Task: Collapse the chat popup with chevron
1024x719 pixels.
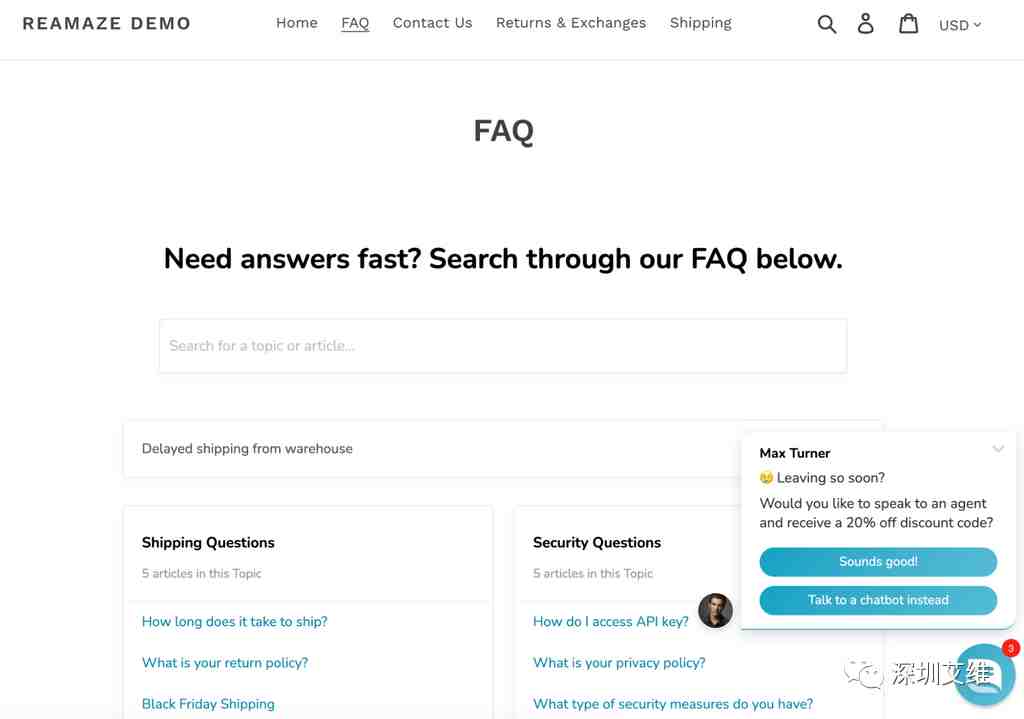Action: coord(998,449)
